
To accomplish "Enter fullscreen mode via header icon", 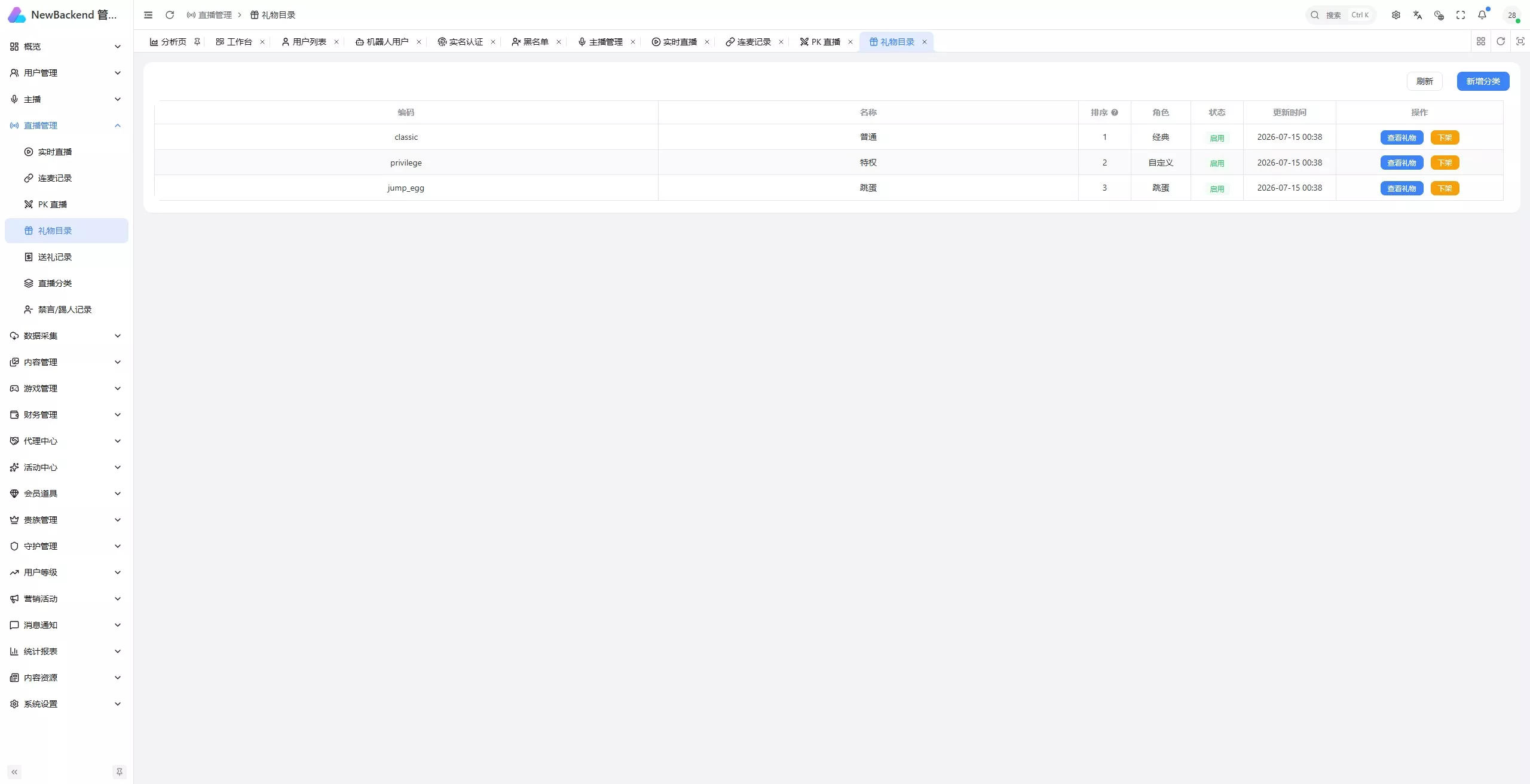I will coord(1461,15).
